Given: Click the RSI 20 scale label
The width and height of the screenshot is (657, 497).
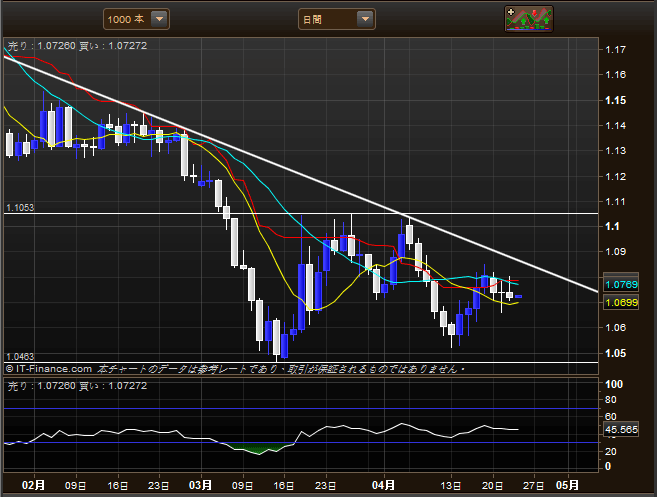Looking at the screenshot, I should pos(611,452).
